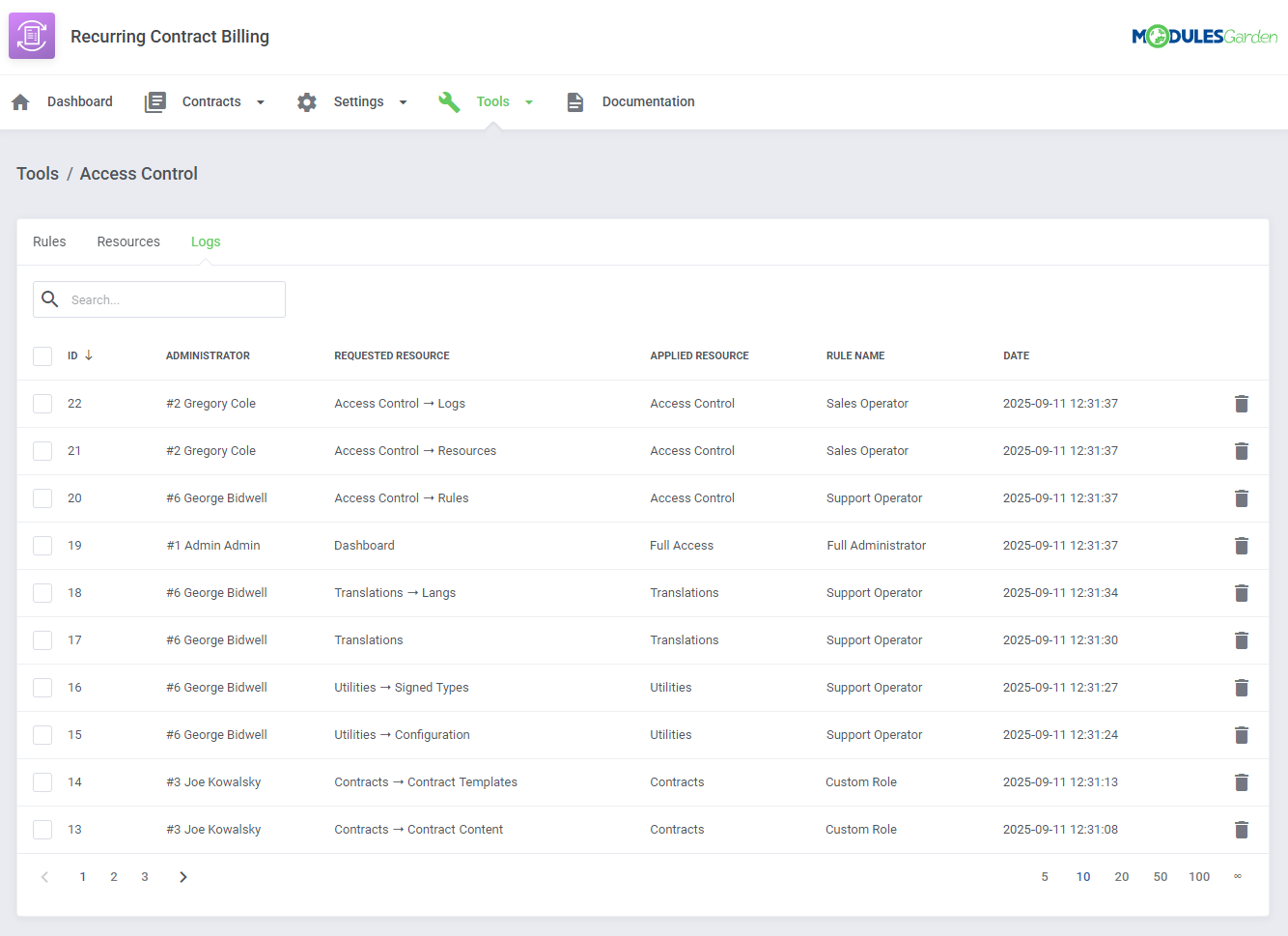Sort by the Rule Name column header
Screen dimensions: 1288x936
point(855,355)
